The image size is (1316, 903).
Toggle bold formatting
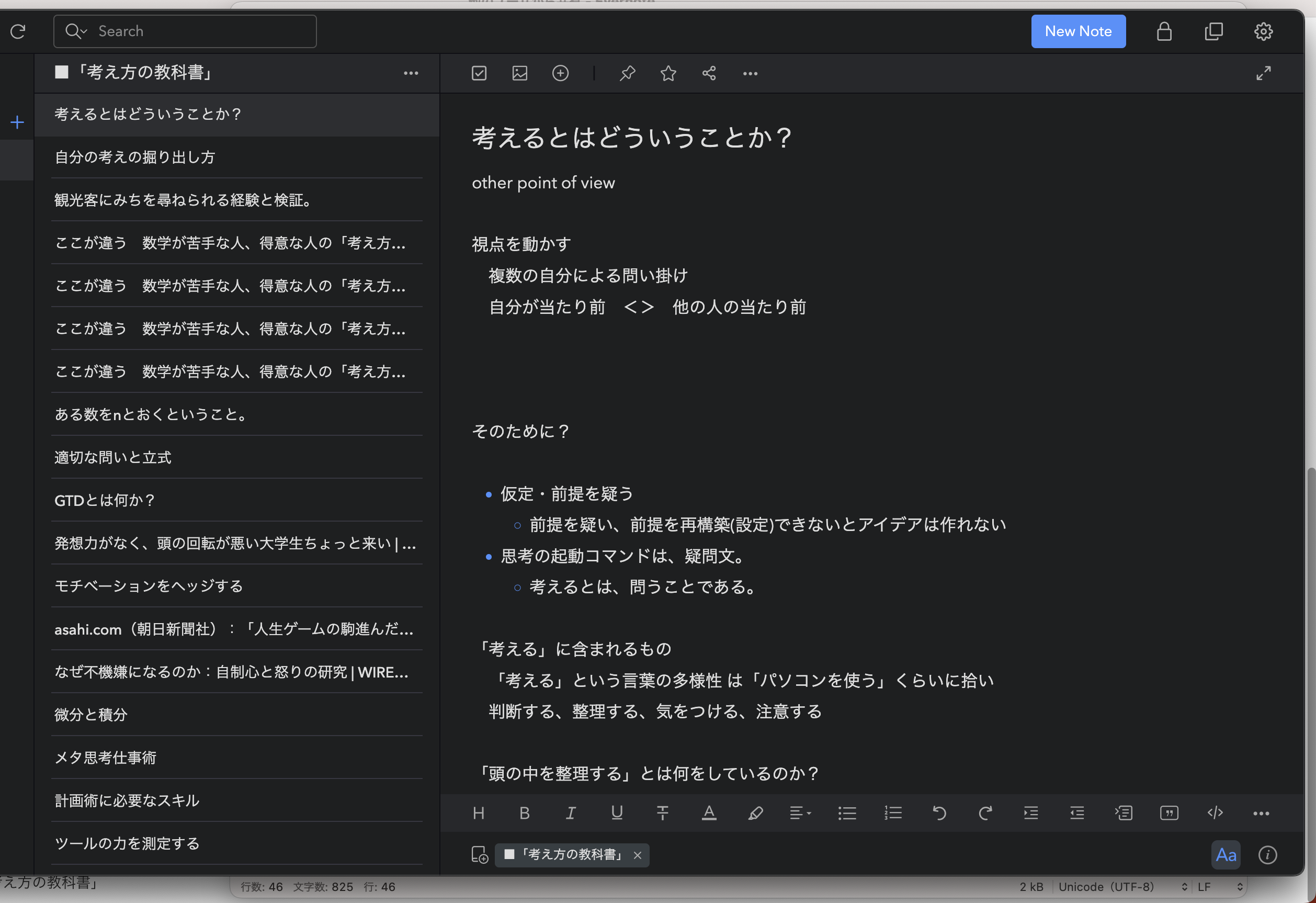pos(525,813)
